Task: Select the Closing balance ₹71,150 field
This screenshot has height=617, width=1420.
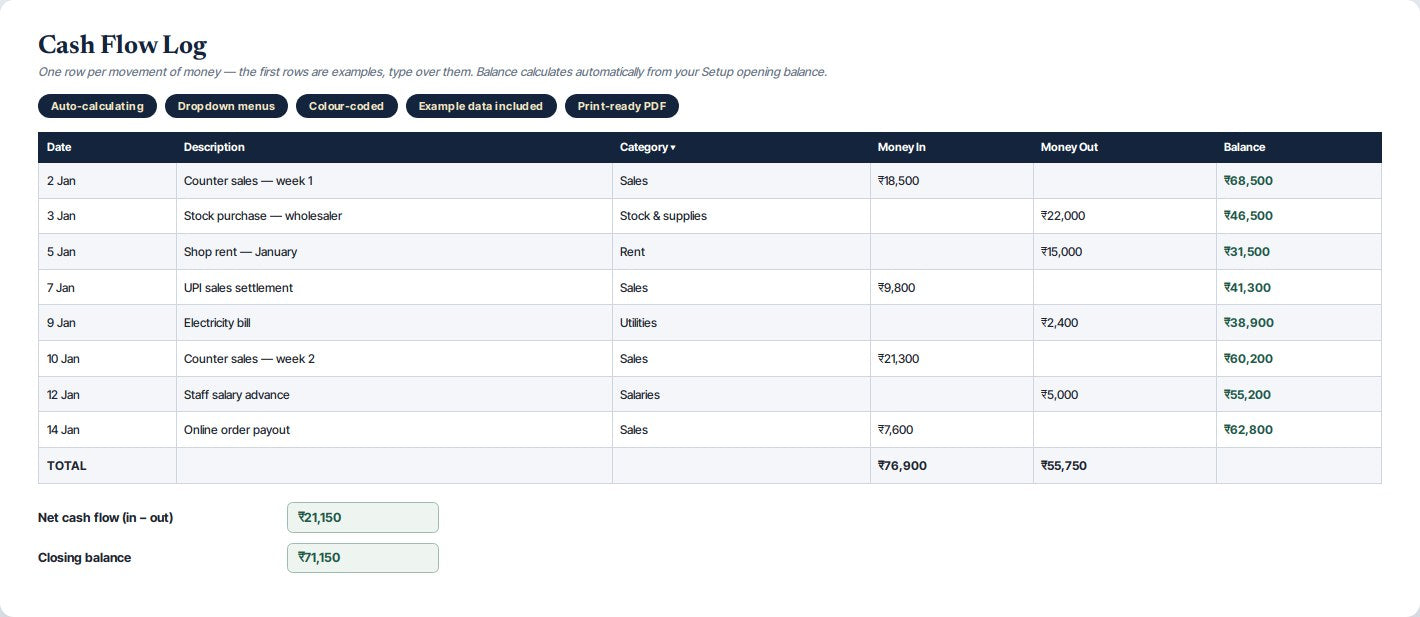Action: coord(362,558)
